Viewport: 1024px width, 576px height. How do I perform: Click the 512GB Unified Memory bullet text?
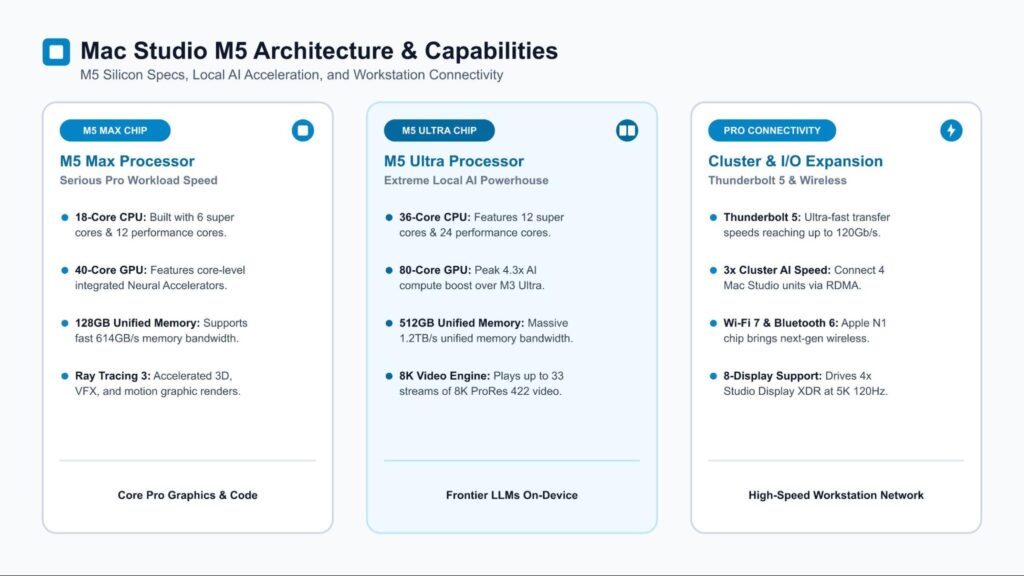click(486, 330)
